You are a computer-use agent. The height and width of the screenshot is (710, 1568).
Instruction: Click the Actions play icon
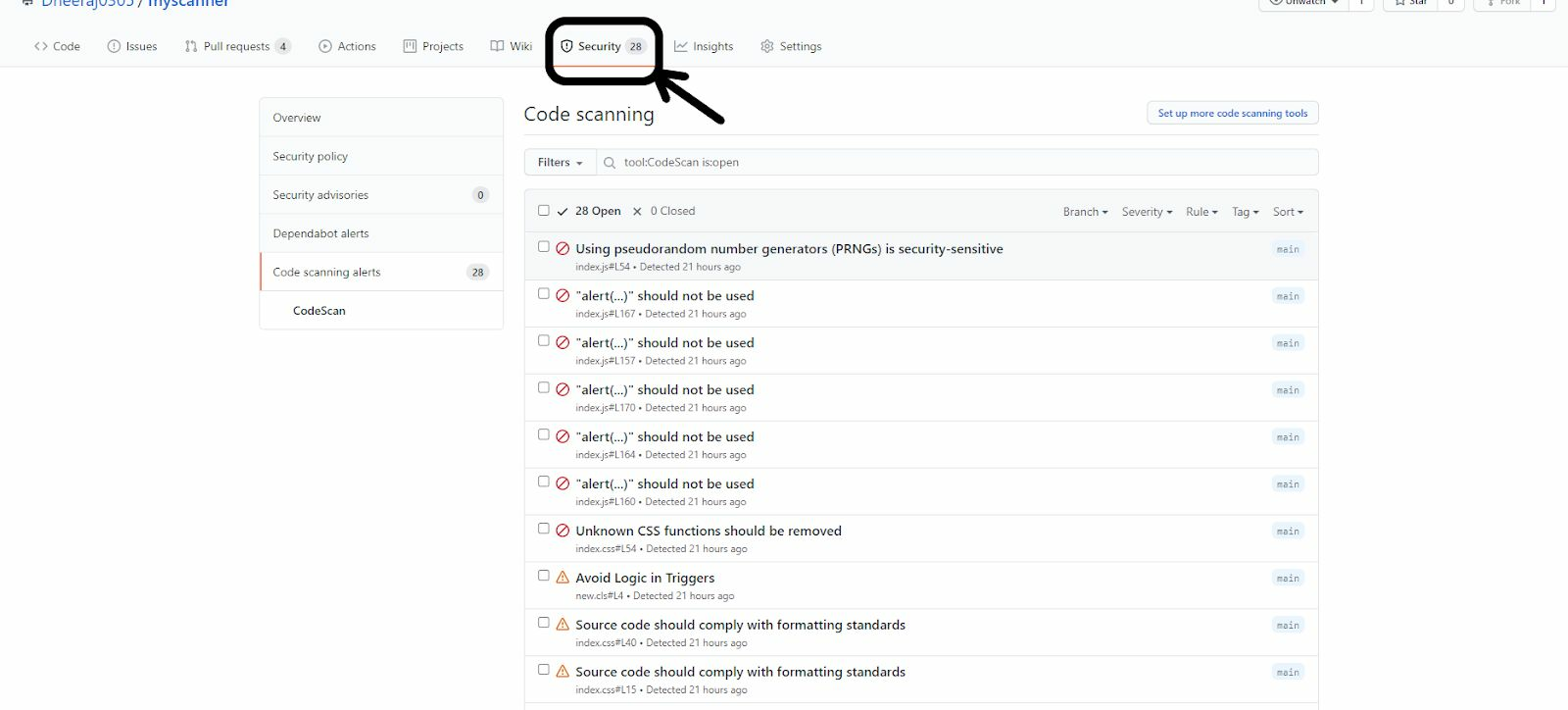coord(325,46)
